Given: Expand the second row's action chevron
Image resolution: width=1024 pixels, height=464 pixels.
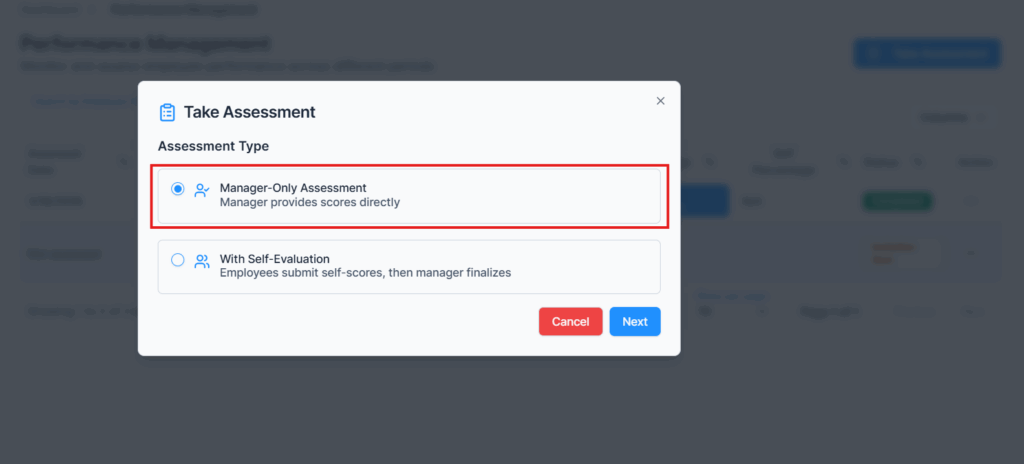Looking at the screenshot, I should (x=971, y=253).
